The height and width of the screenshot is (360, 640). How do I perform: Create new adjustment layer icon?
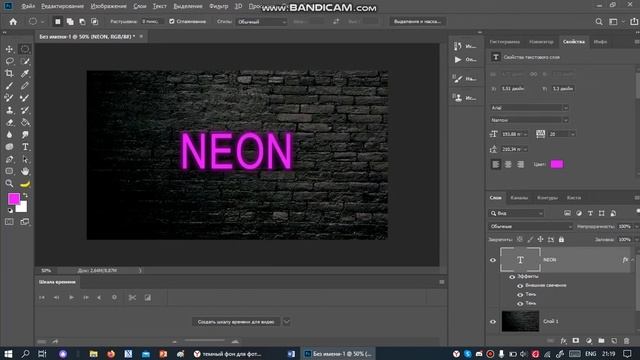(x=589, y=341)
